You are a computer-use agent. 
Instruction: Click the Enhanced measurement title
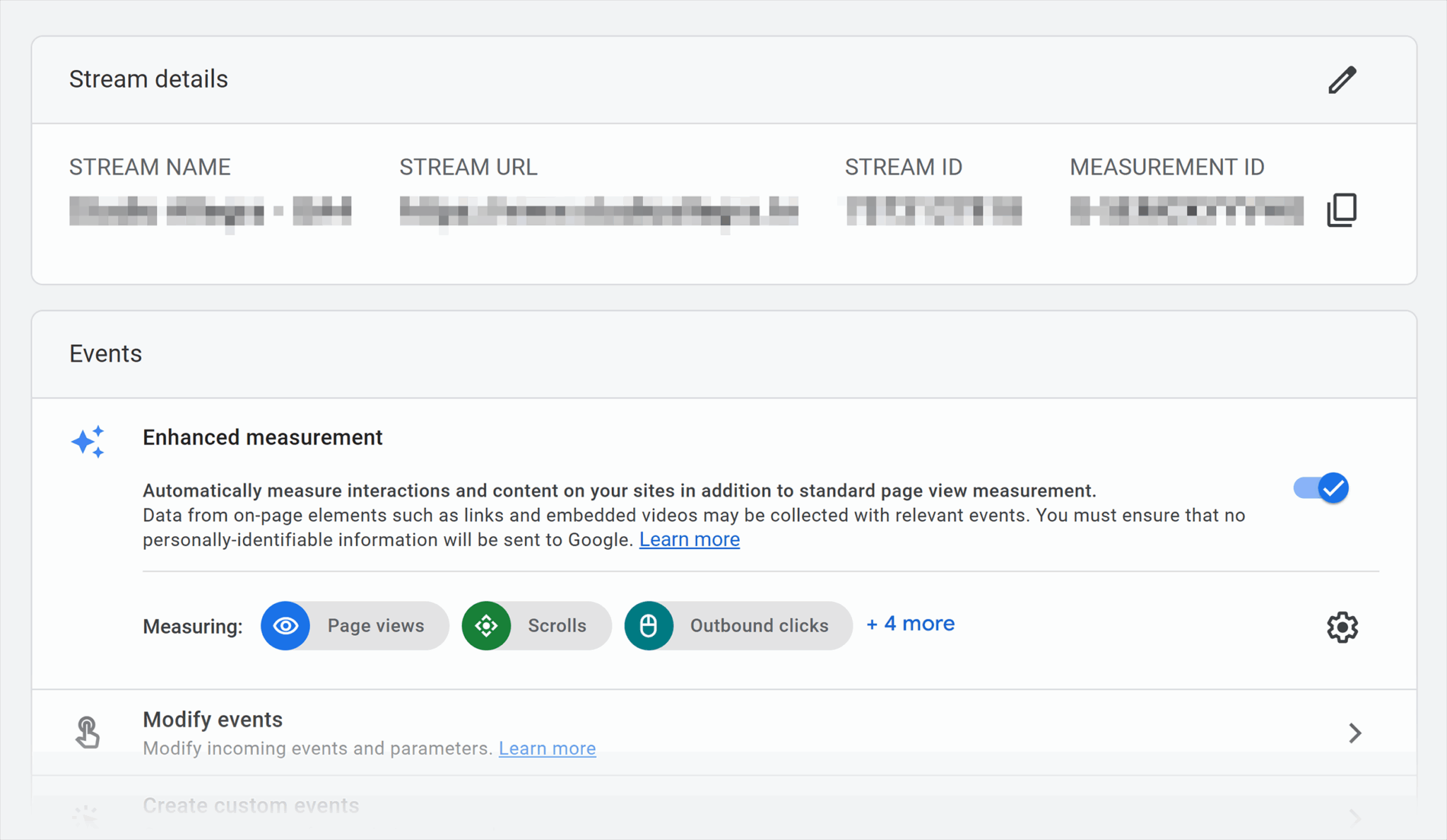(x=263, y=437)
